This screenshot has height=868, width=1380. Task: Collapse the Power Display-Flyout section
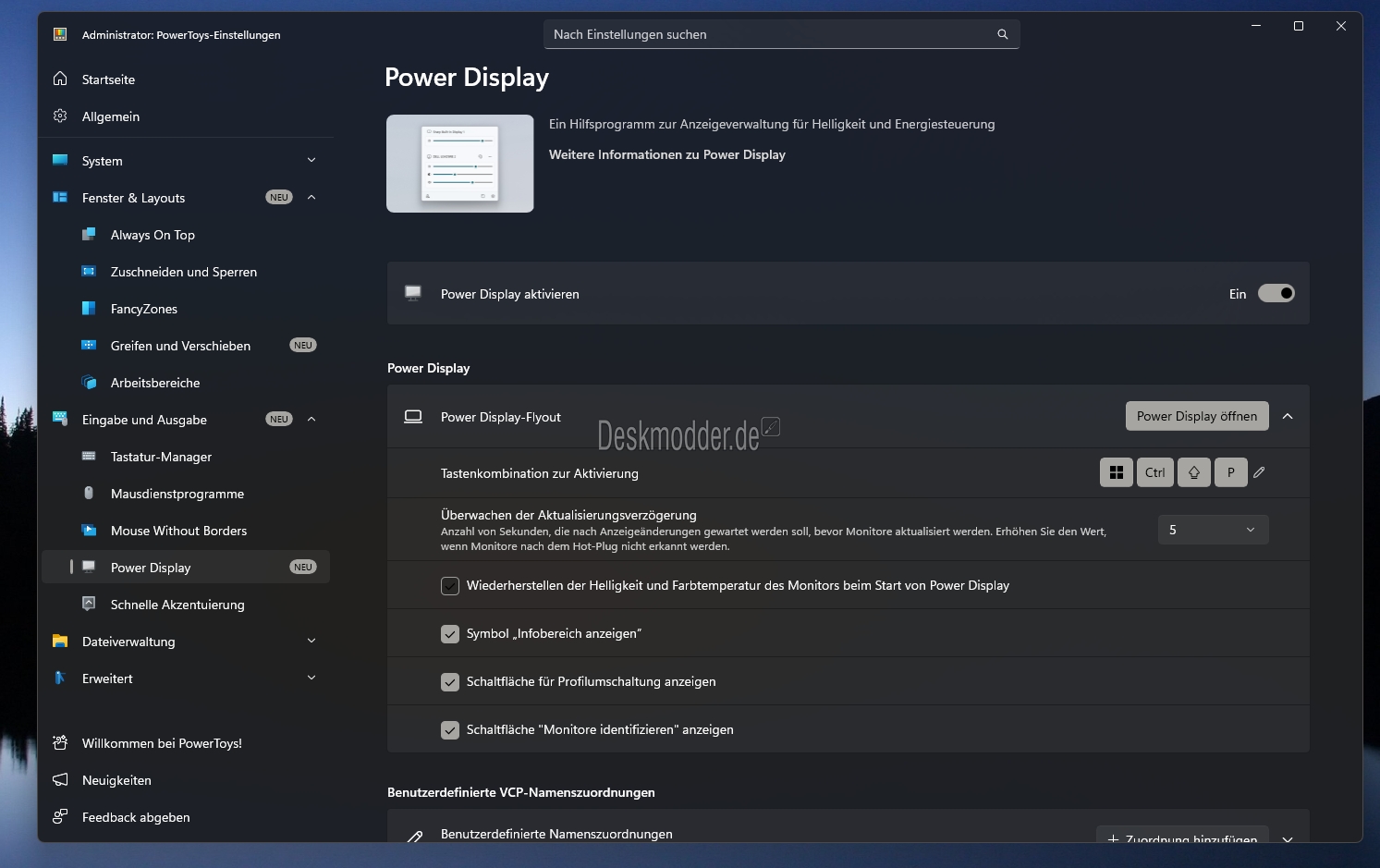coord(1288,417)
